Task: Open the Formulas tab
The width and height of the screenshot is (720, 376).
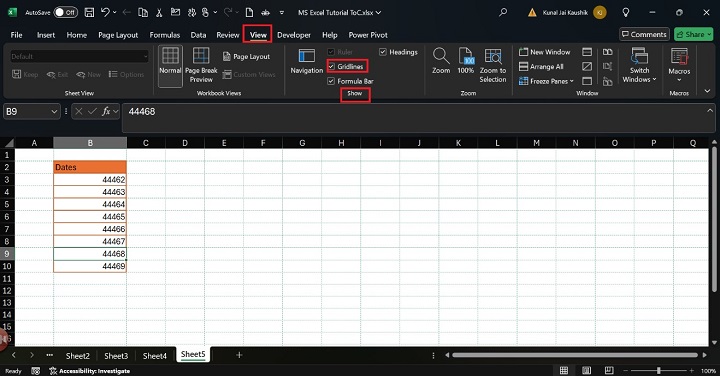Action: [165, 35]
